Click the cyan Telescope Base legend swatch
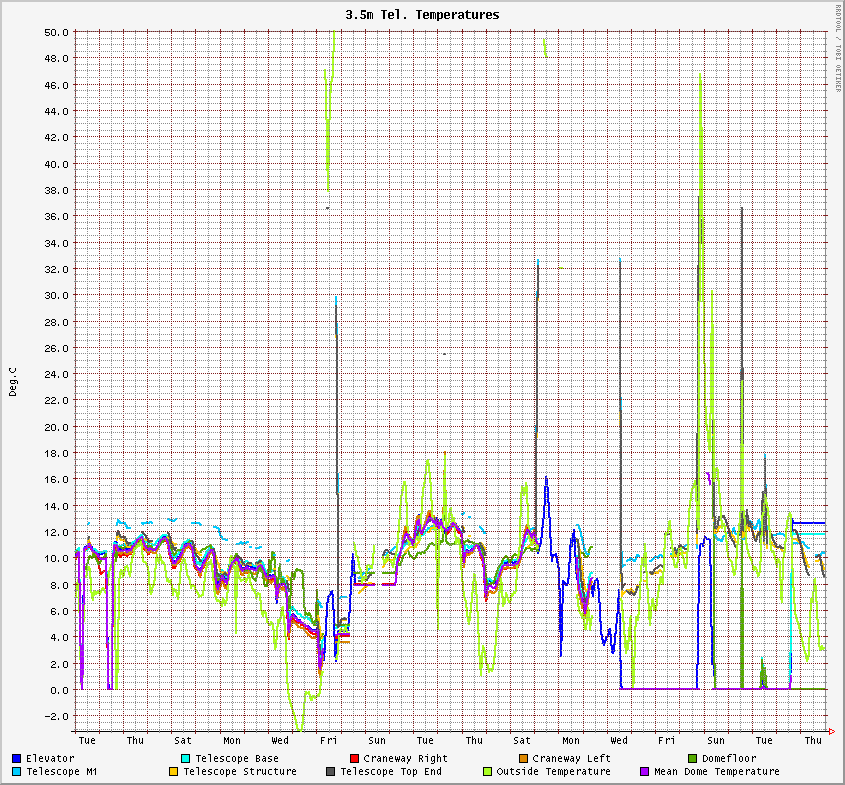 click(x=186, y=759)
